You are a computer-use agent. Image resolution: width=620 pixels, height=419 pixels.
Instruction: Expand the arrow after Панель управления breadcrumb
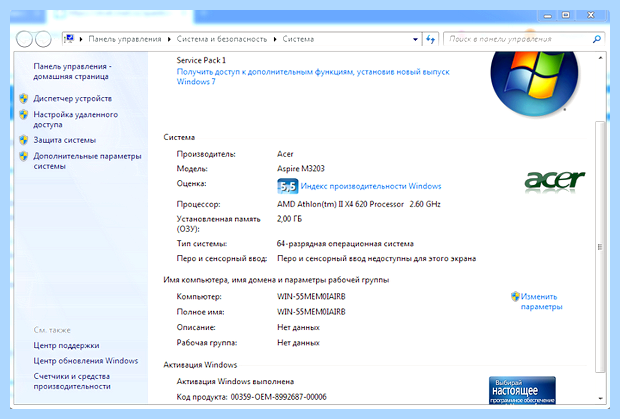[x=169, y=39]
